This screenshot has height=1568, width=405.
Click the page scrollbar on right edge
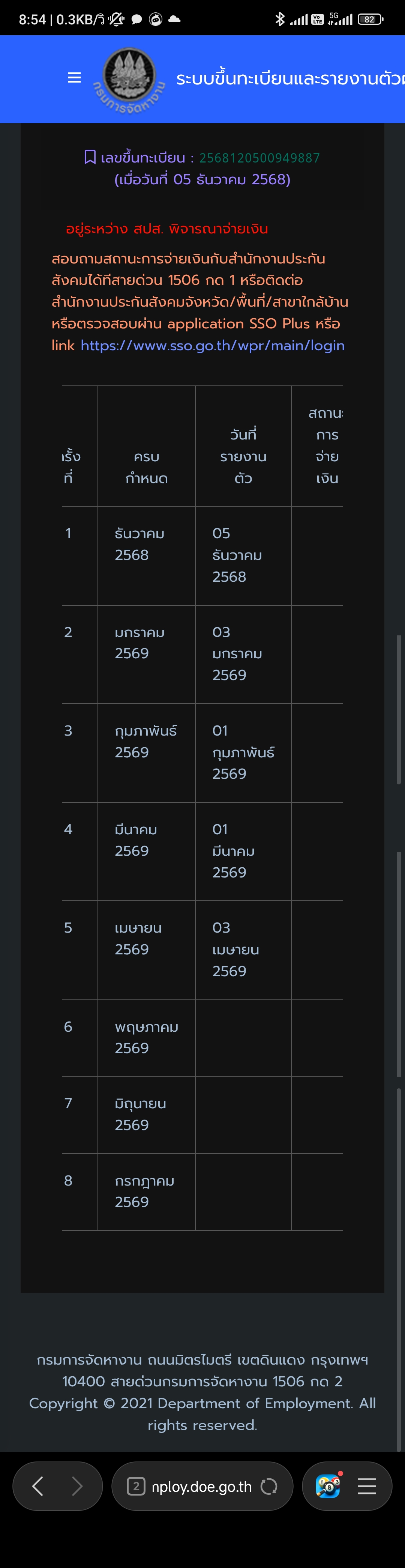[x=398, y=709]
